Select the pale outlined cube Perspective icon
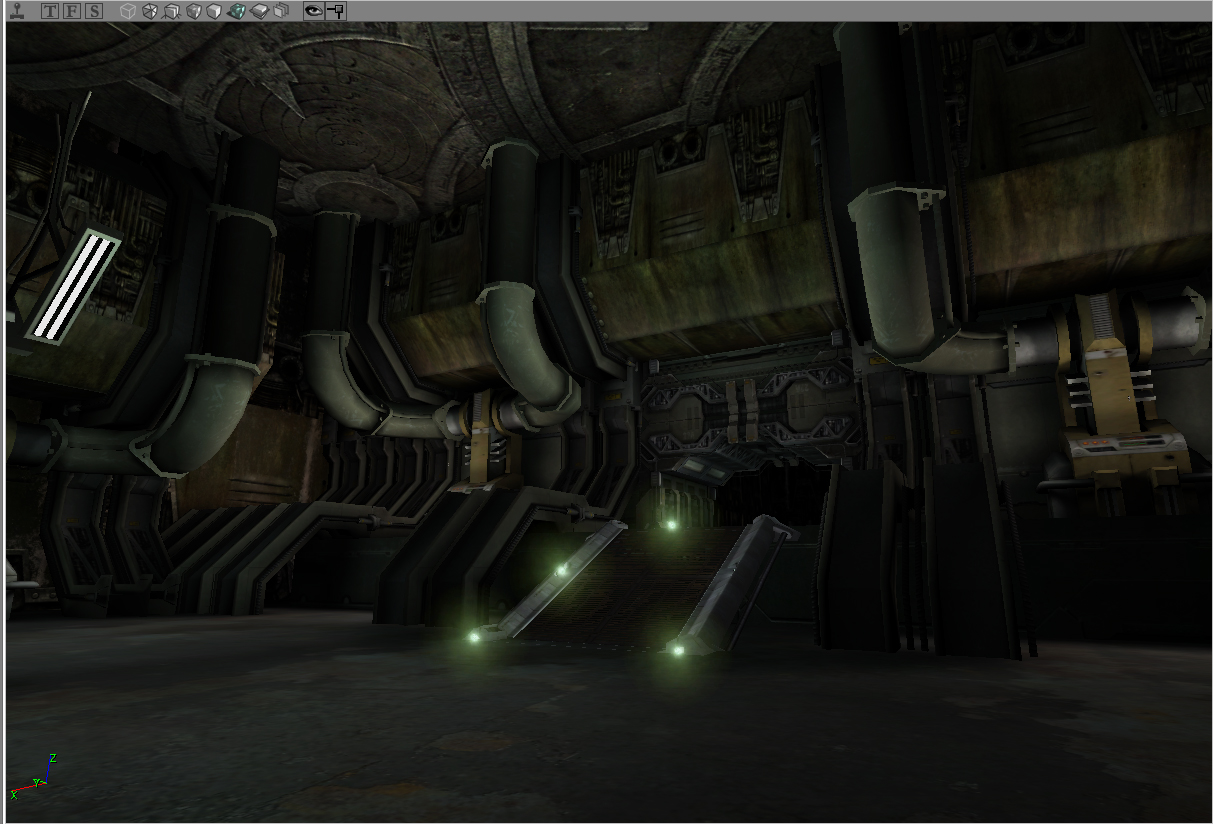 tap(127, 11)
